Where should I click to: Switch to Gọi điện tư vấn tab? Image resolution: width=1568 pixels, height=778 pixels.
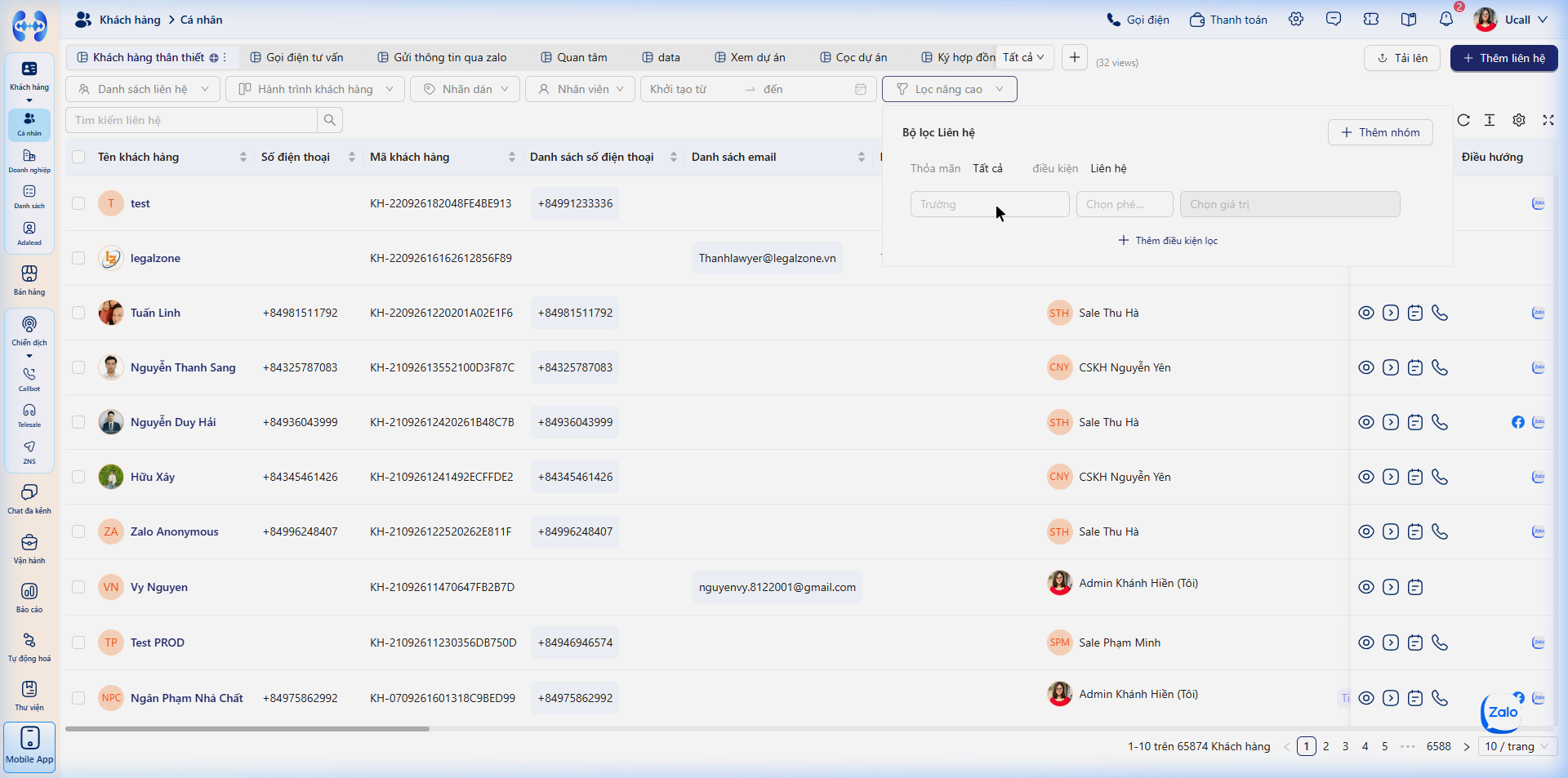coord(297,57)
